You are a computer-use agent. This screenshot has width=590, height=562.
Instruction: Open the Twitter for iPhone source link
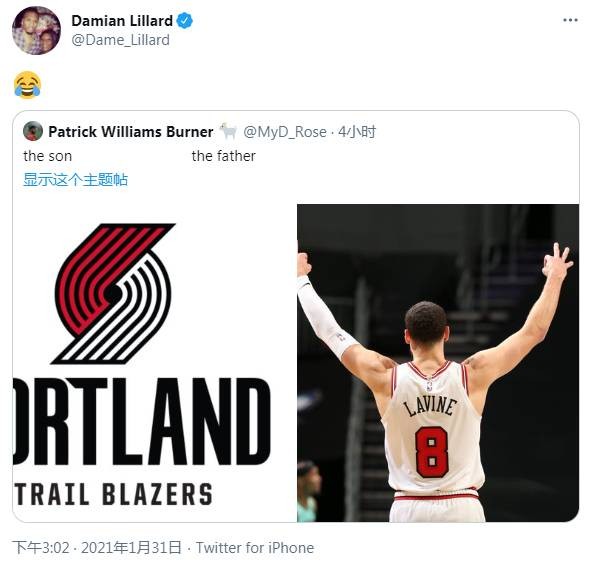tap(255, 548)
